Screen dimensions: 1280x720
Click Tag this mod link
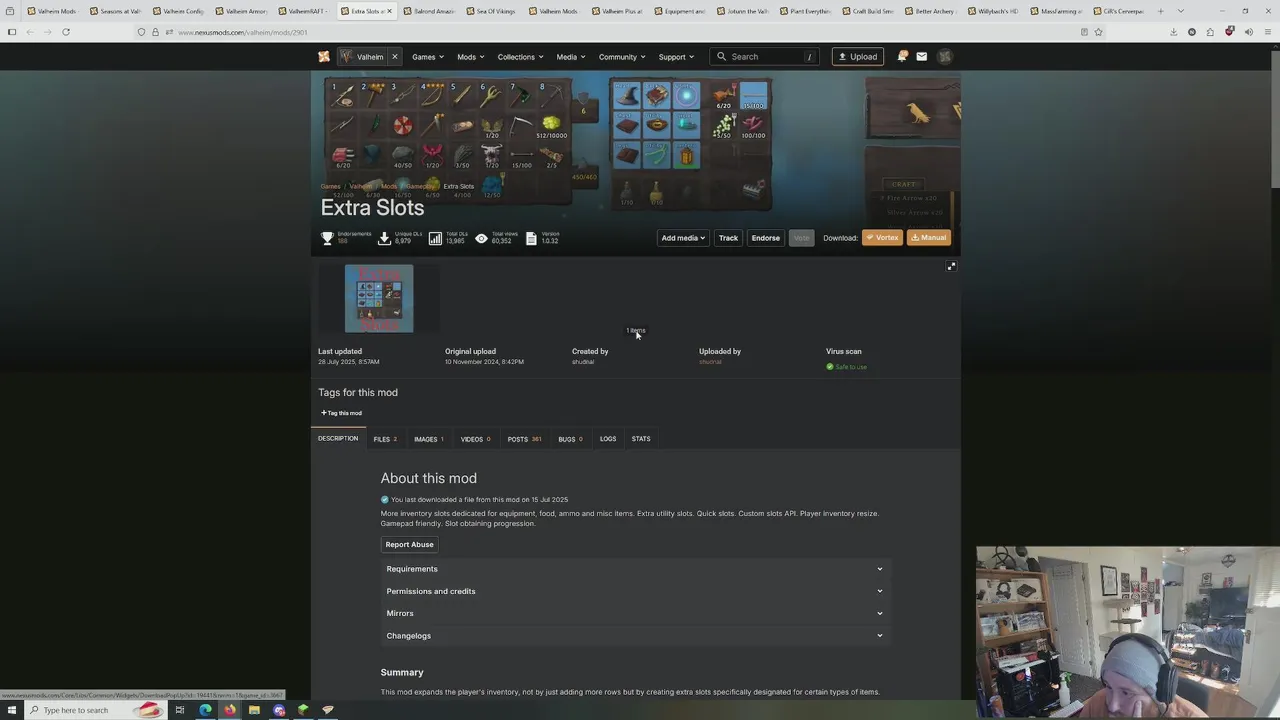click(342, 413)
